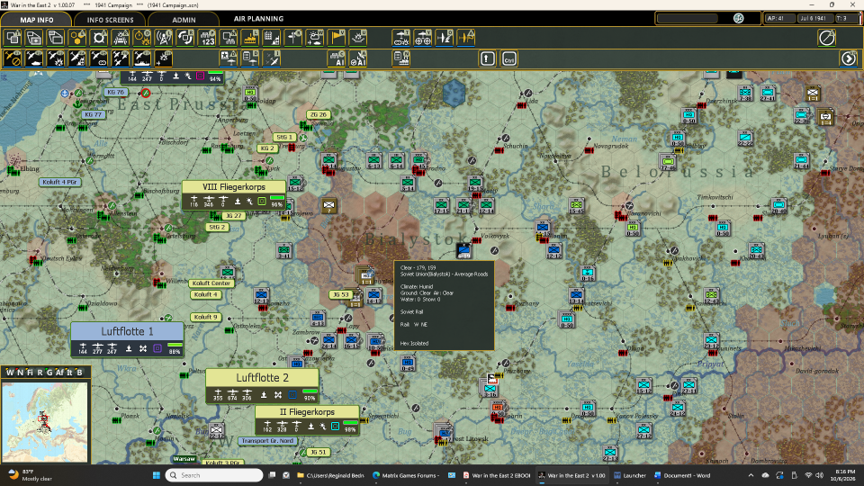Toggle the R minimap filter

(39, 372)
